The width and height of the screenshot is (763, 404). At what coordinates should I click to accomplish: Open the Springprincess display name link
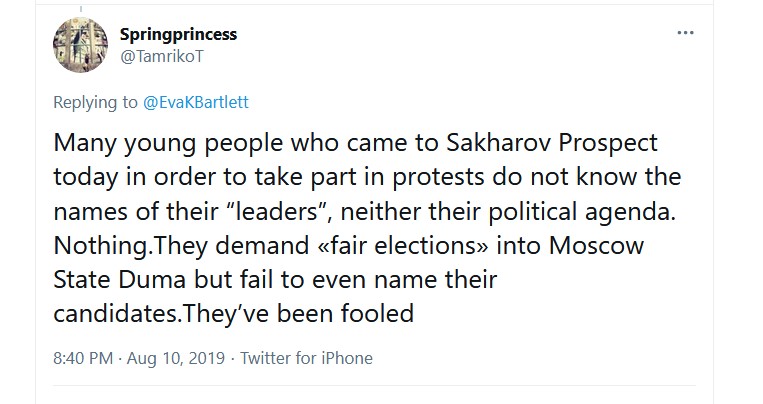178,34
